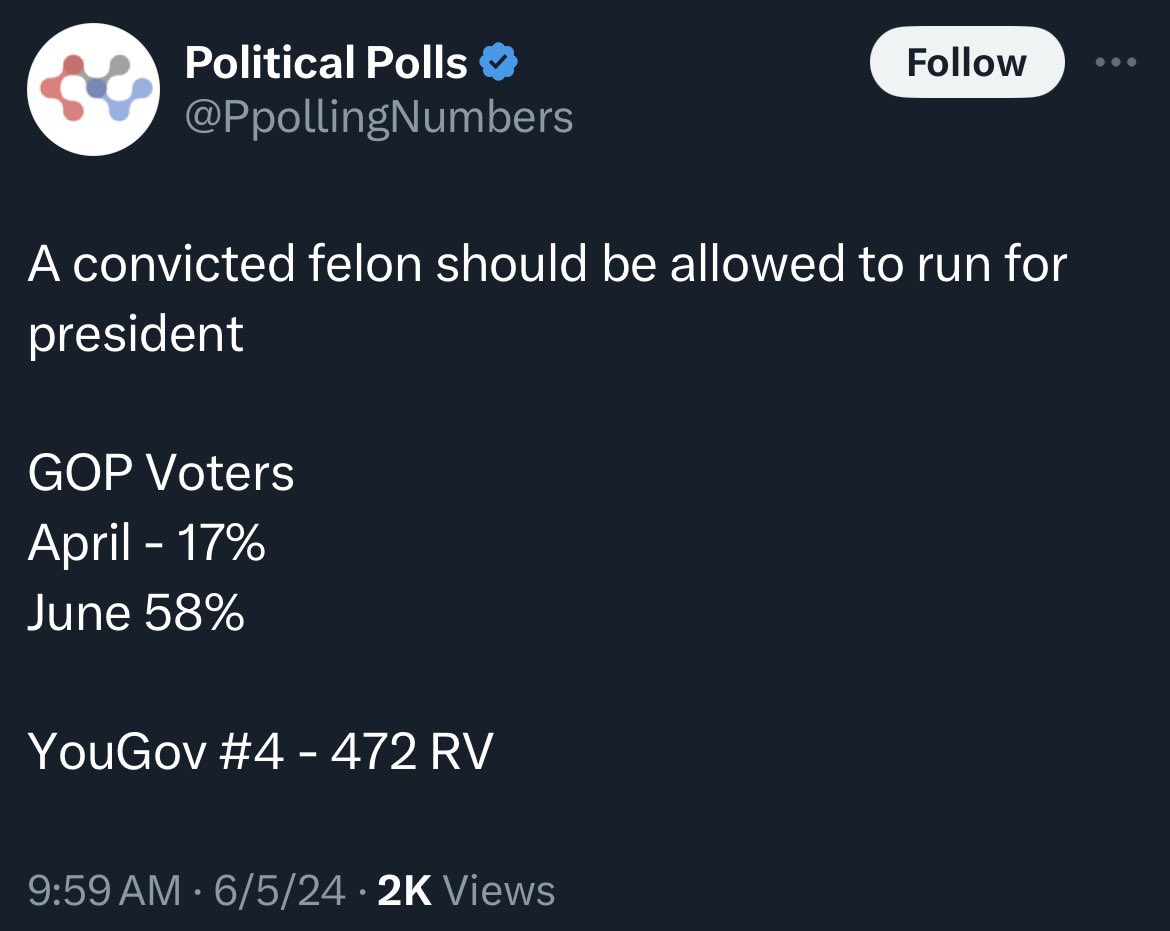
Task: Click the 17% figure
Action: (x=221, y=543)
